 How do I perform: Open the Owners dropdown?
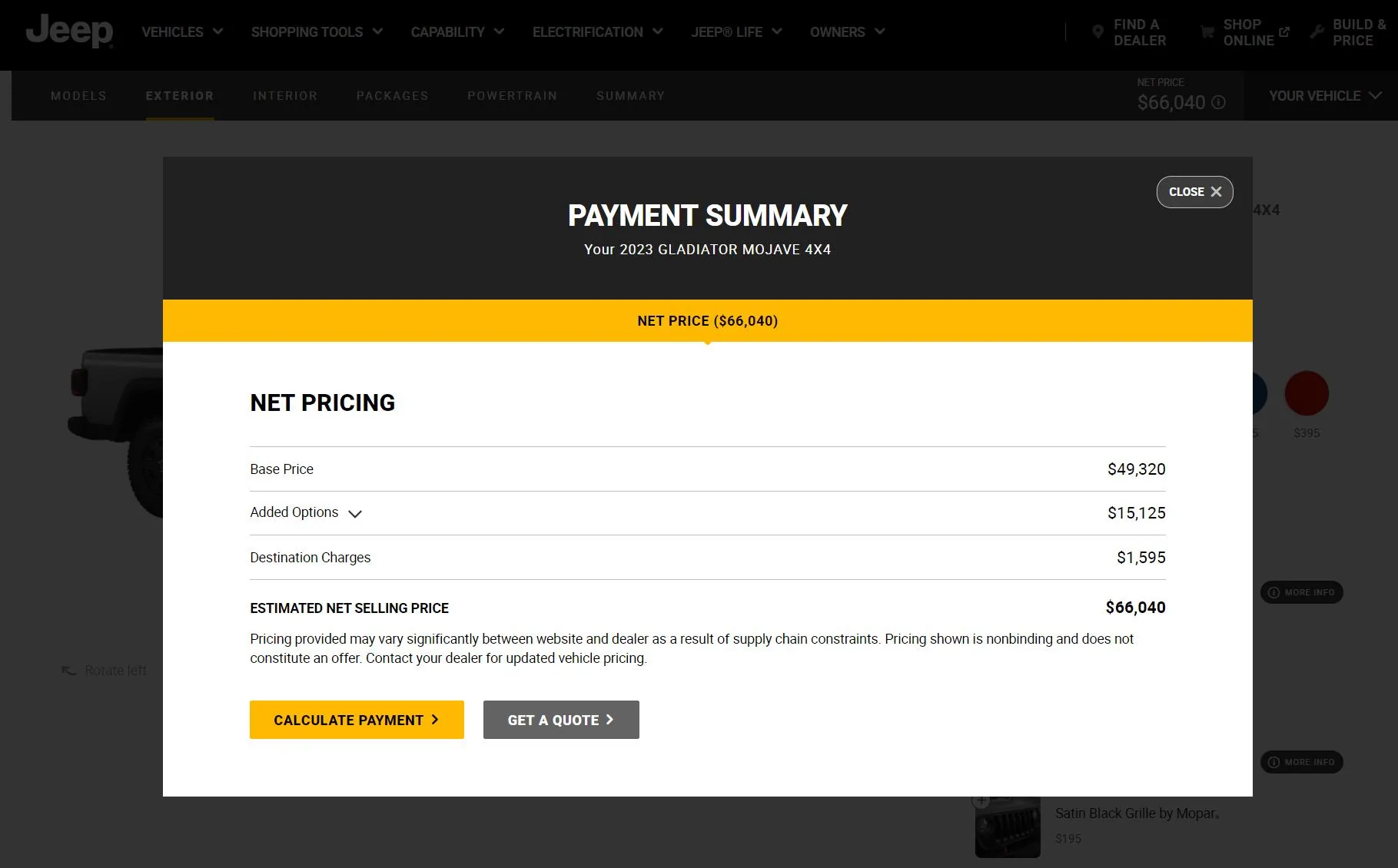click(x=848, y=31)
